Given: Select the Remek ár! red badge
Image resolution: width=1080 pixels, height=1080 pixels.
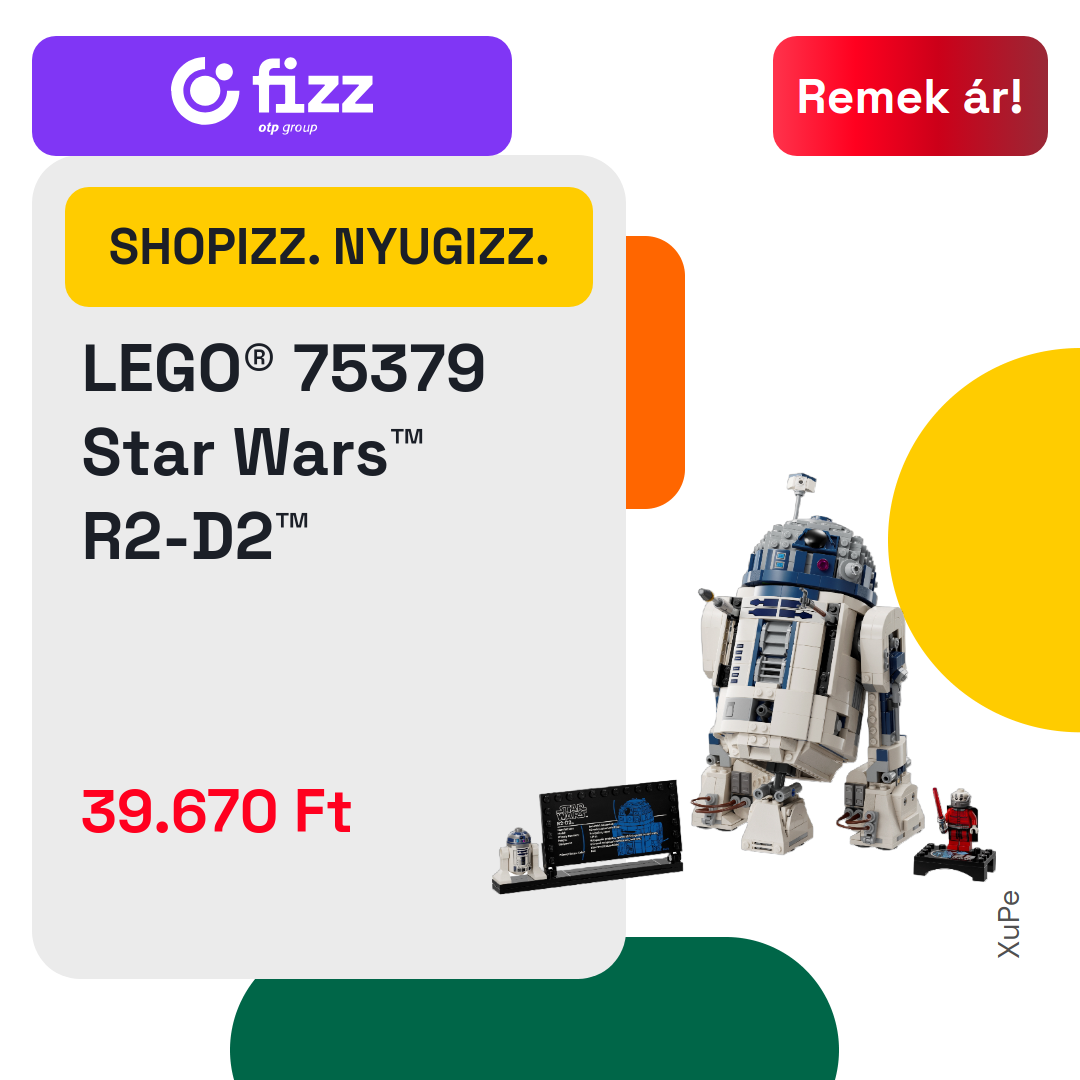Looking at the screenshot, I should click(x=910, y=96).
